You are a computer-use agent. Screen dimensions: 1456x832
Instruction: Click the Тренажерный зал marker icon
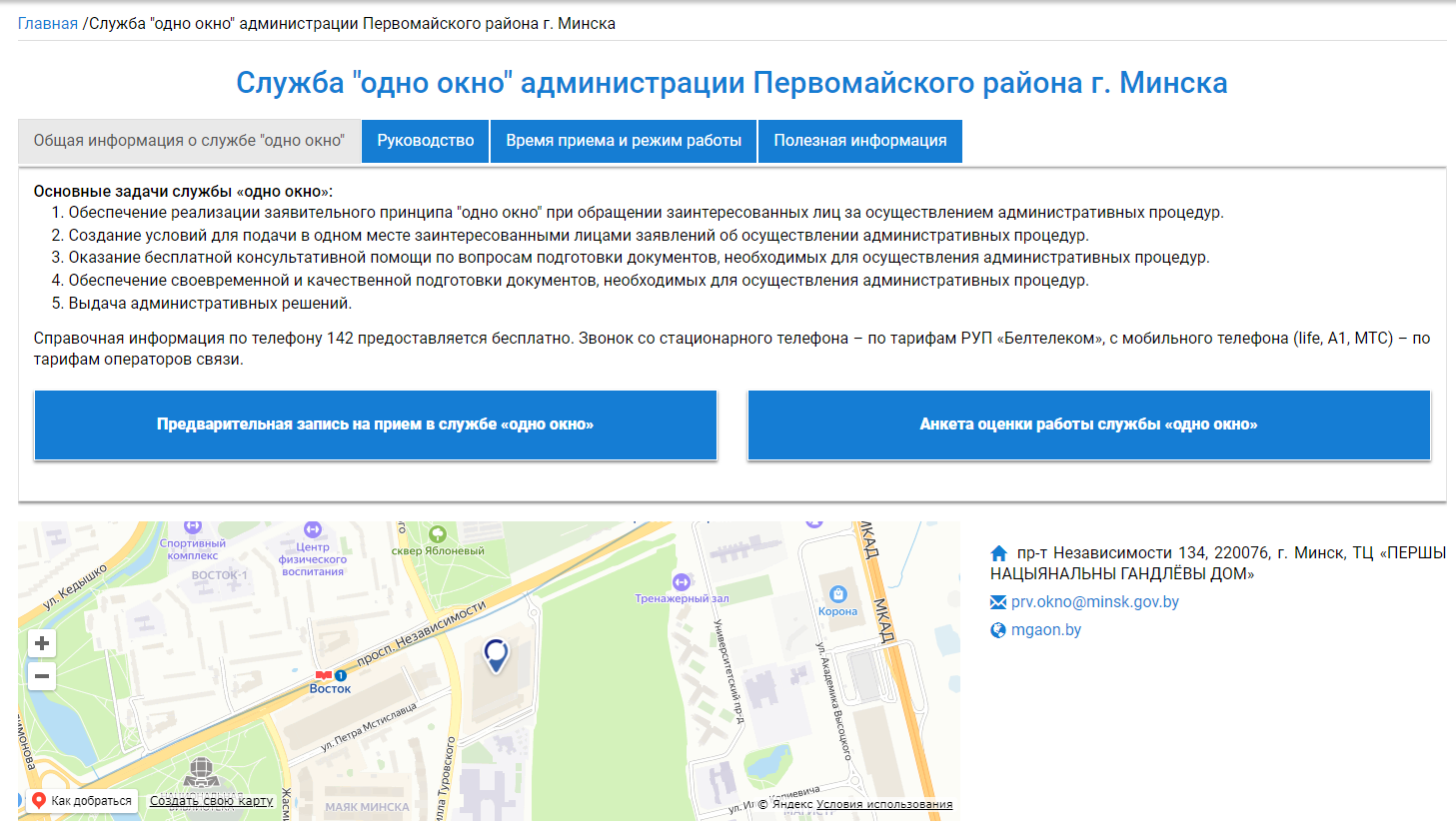682,581
